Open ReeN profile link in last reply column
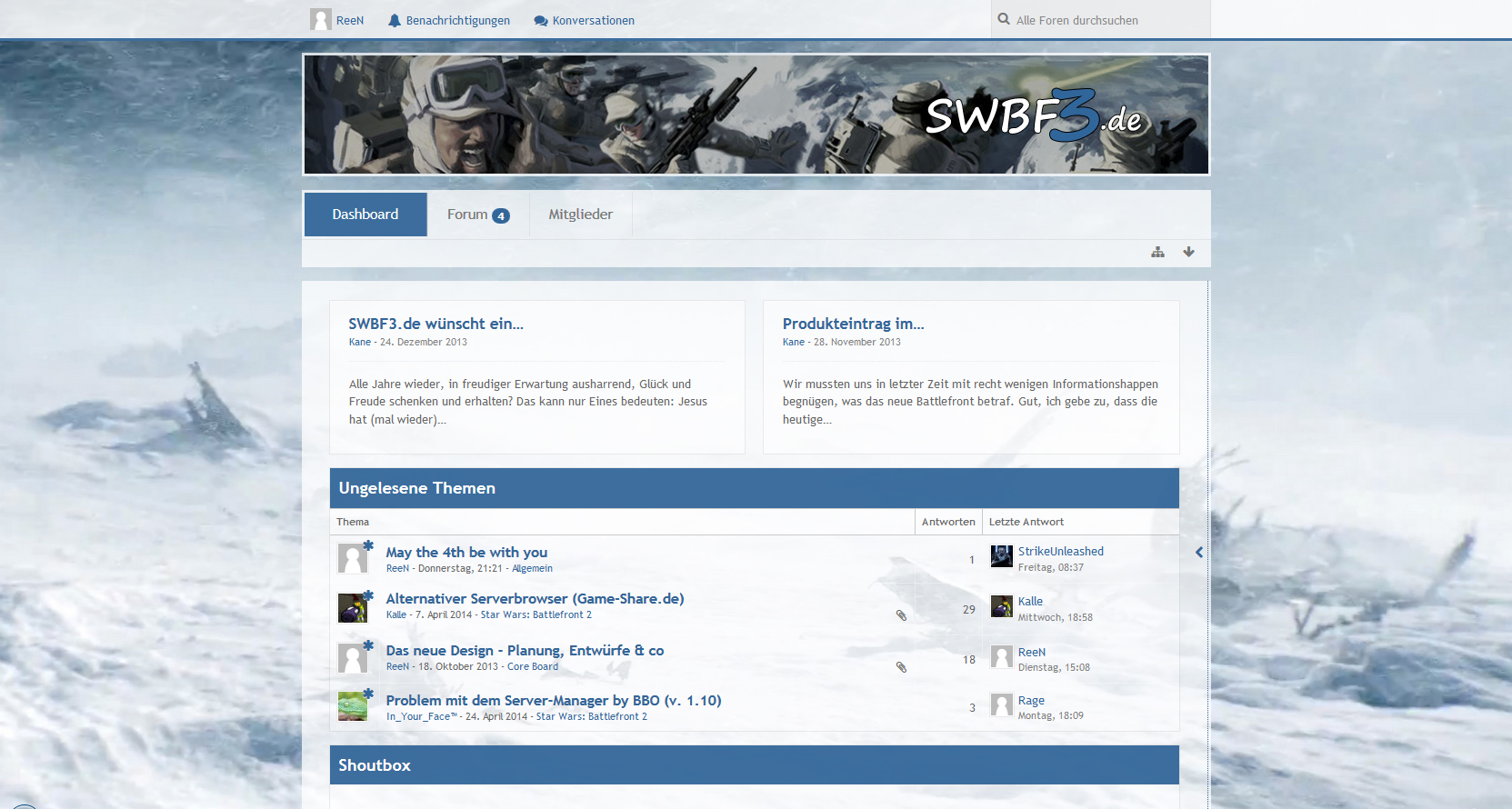The height and width of the screenshot is (809, 1512). tap(1032, 652)
